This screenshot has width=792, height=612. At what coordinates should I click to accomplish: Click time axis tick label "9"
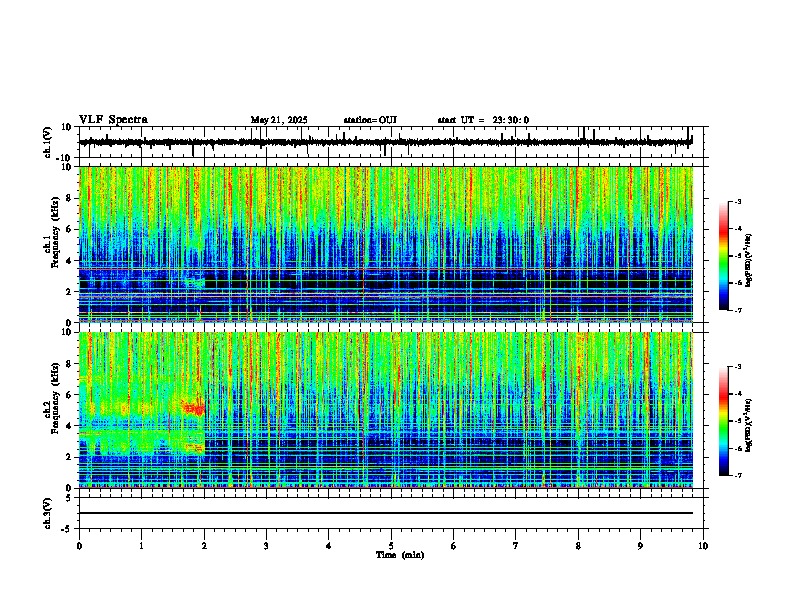[640, 546]
